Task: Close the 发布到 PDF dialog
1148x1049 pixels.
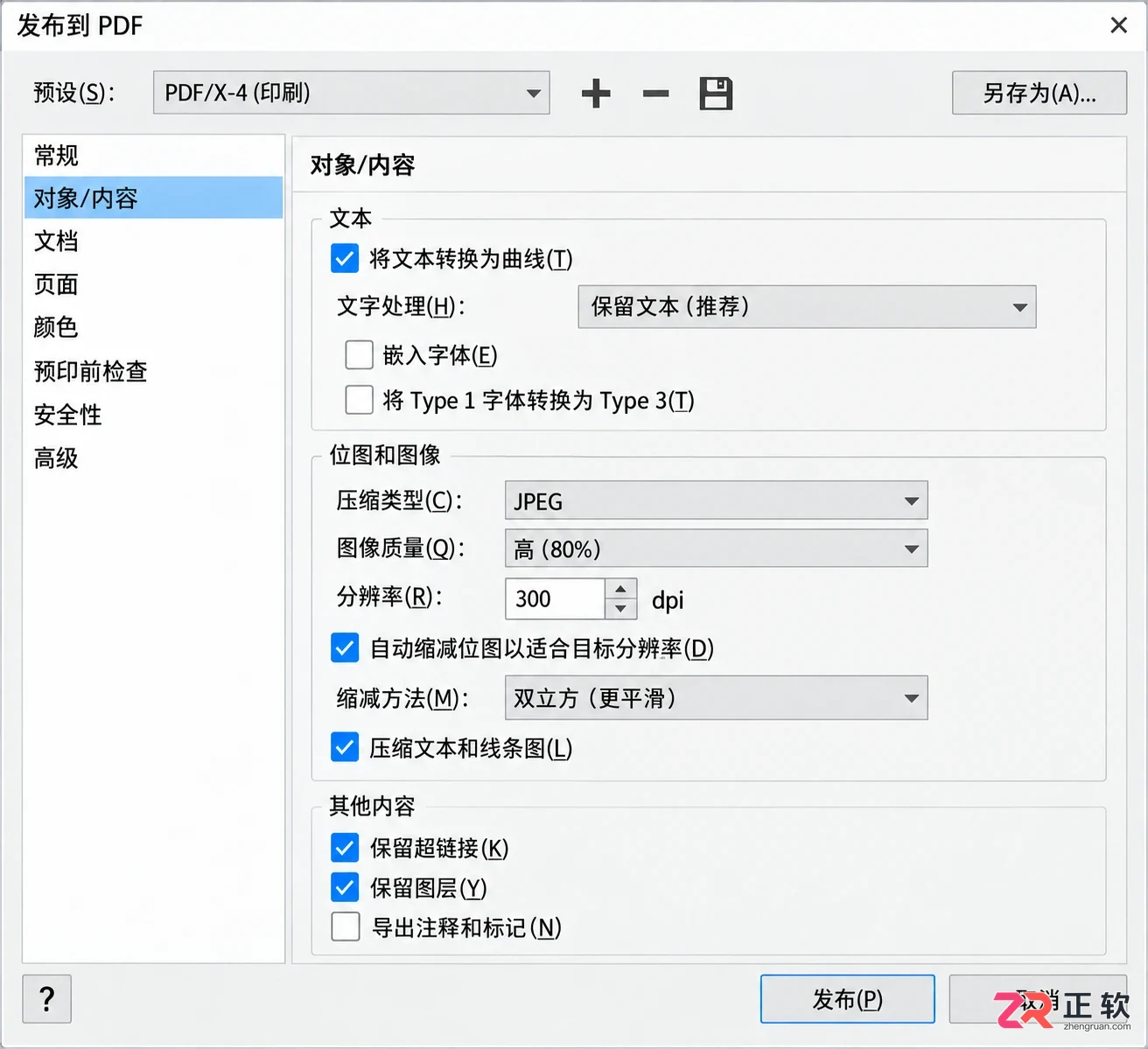Action: point(1118,25)
